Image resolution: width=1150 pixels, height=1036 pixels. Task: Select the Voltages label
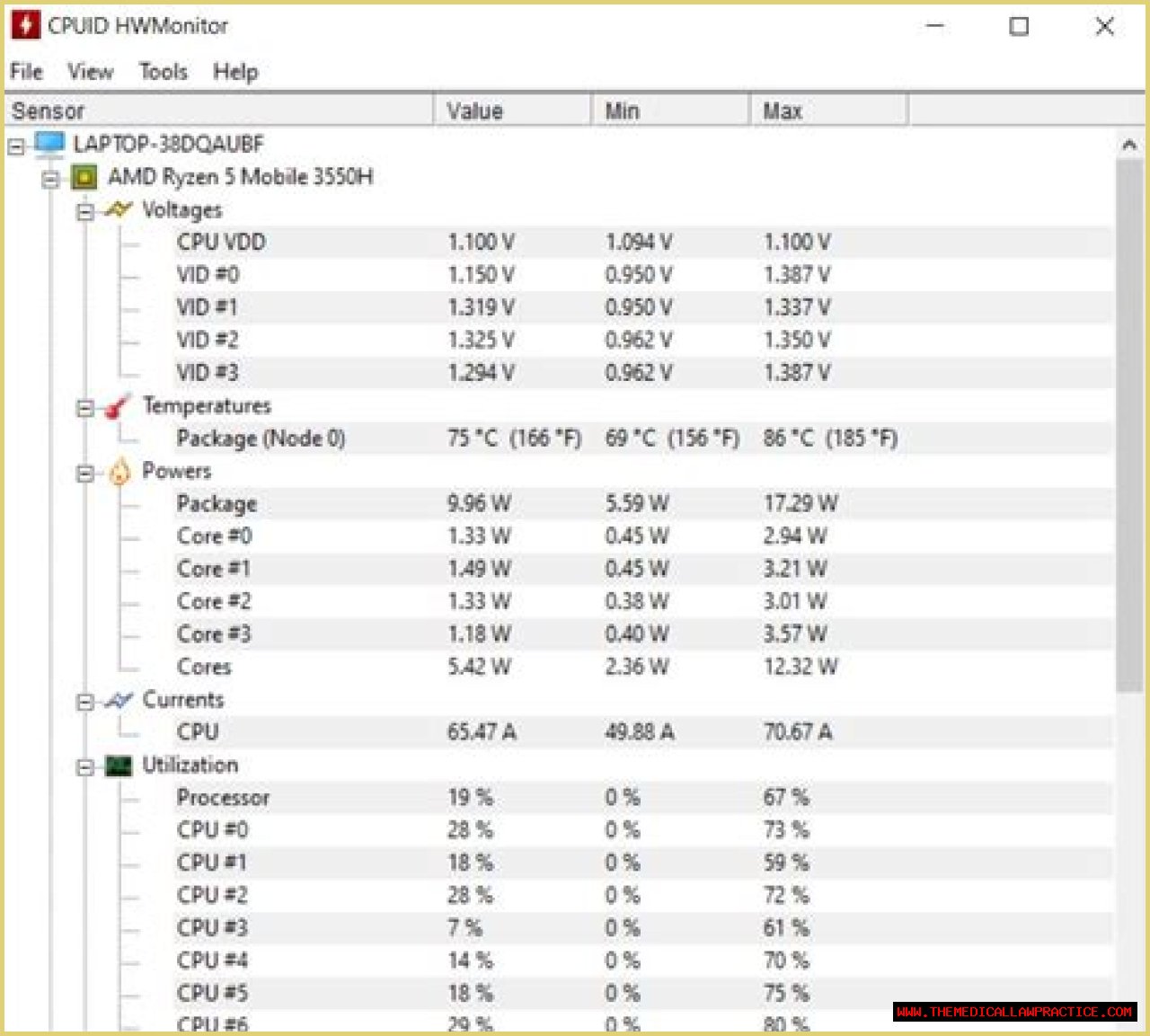[x=181, y=210]
